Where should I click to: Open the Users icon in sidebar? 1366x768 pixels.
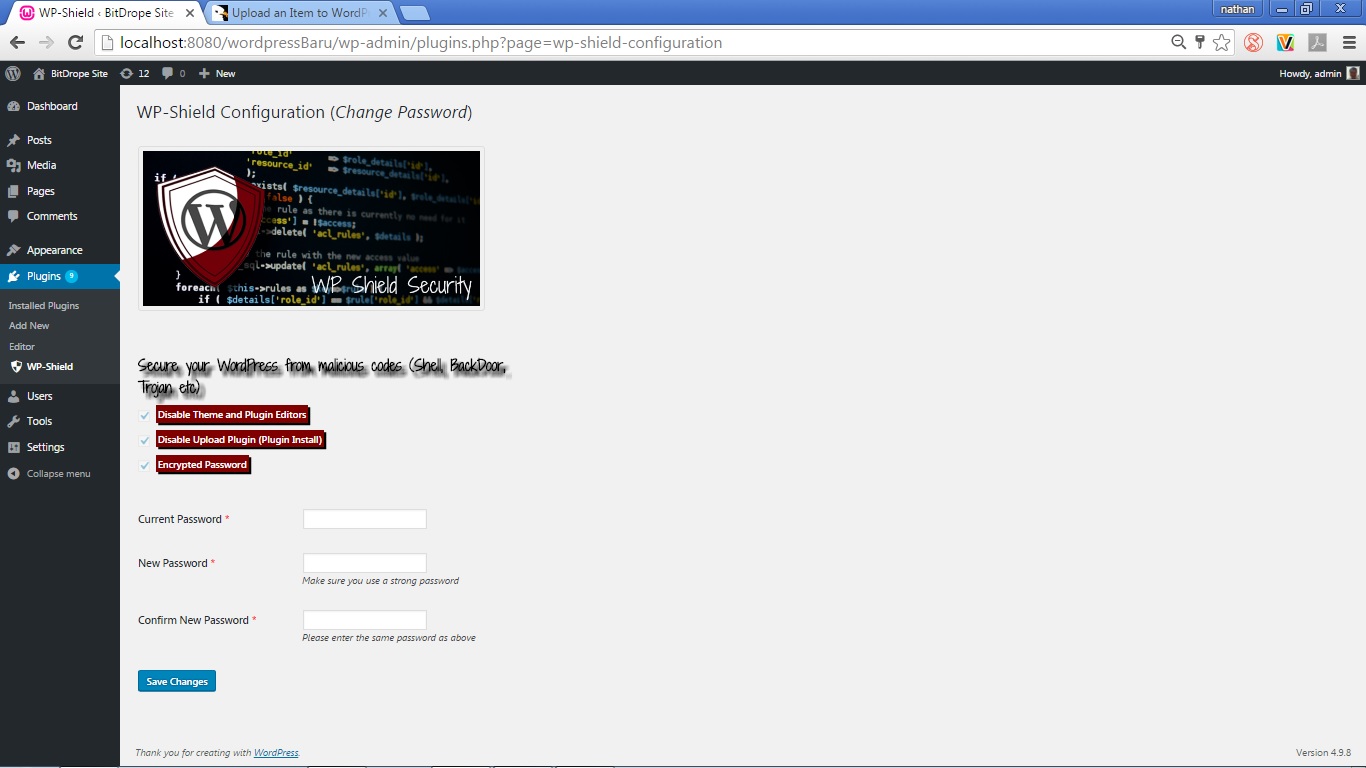(14, 396)
